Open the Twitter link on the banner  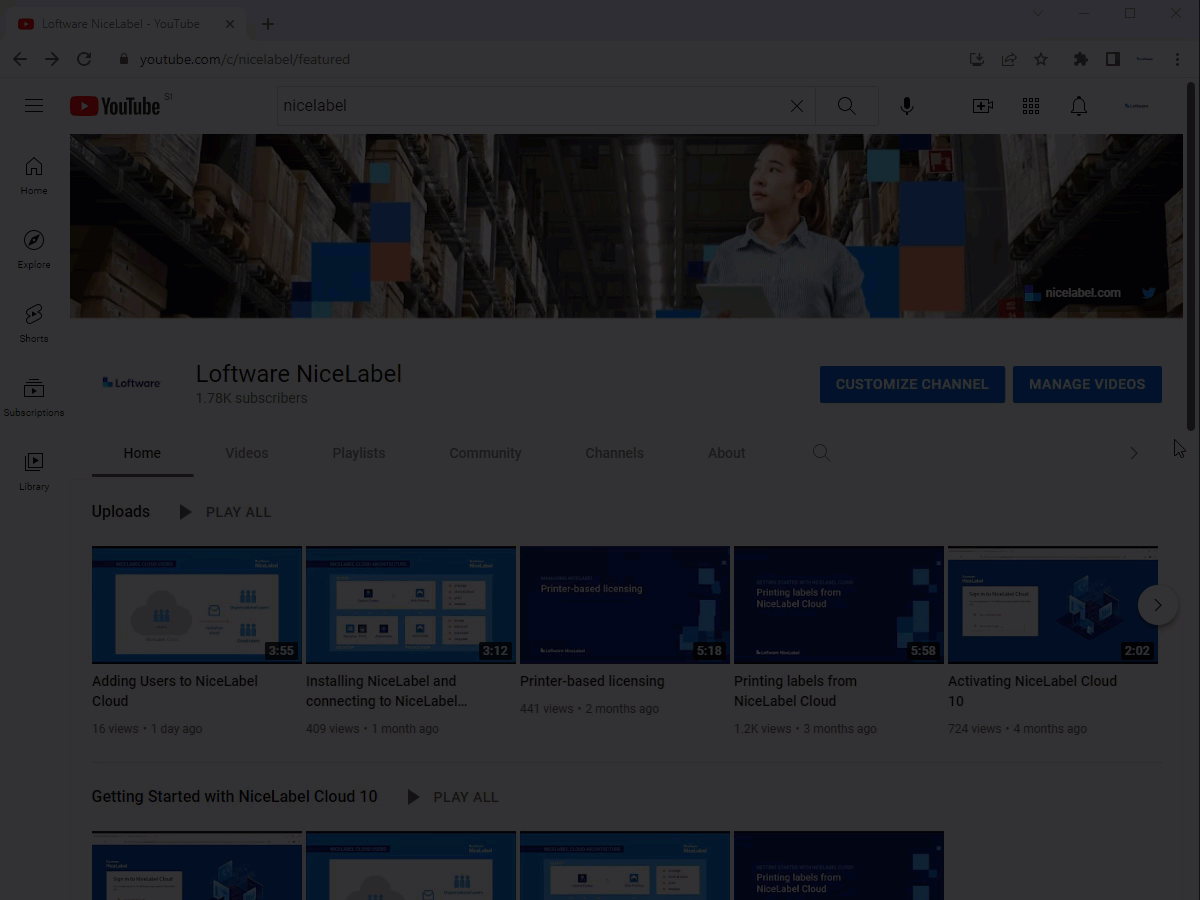pos(1149,293)
